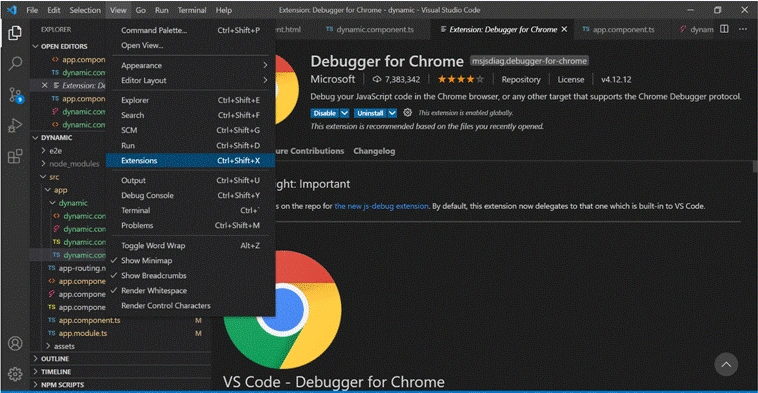This screenshot has width=758, height=393.
Task: Open the File menu
Action: pyautogui.click(x=32, y=10)
